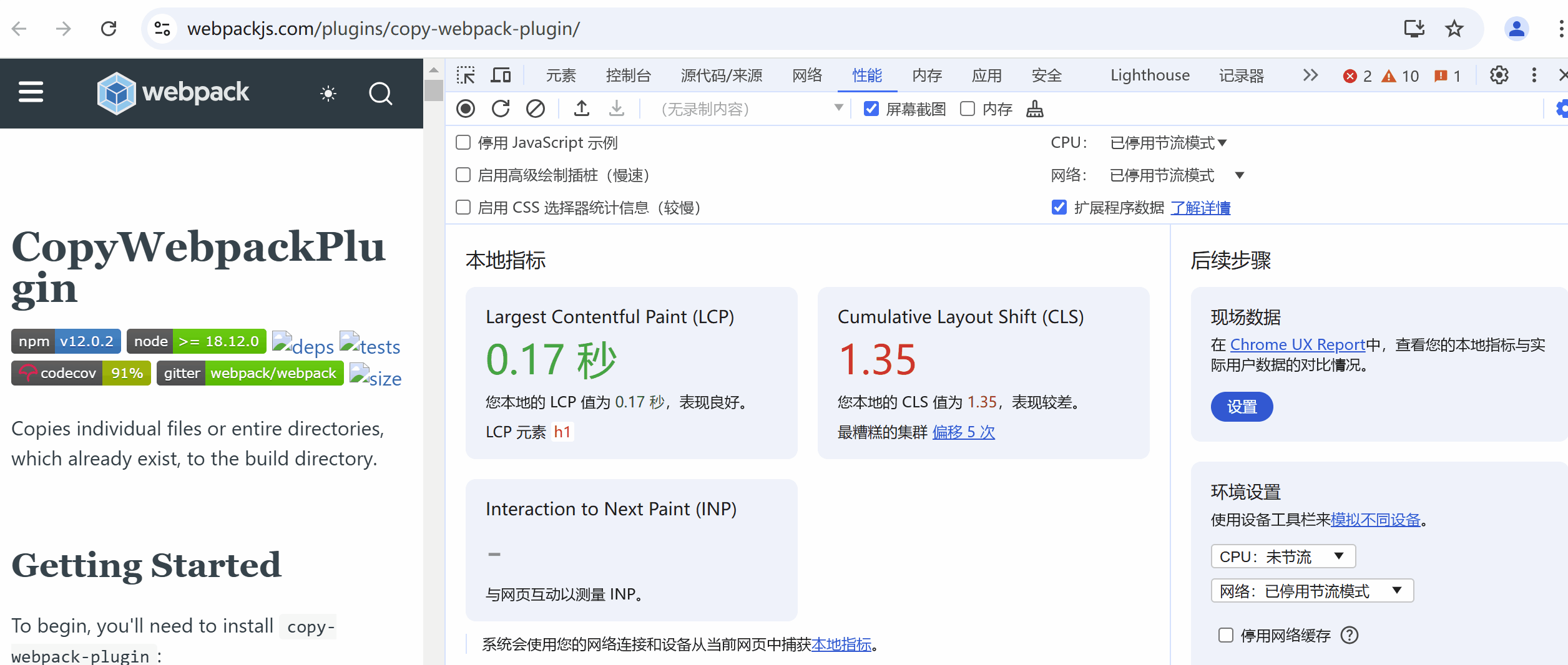Click the red errors count indicator
The image size is (1568, 665).
pos(1357,76)
